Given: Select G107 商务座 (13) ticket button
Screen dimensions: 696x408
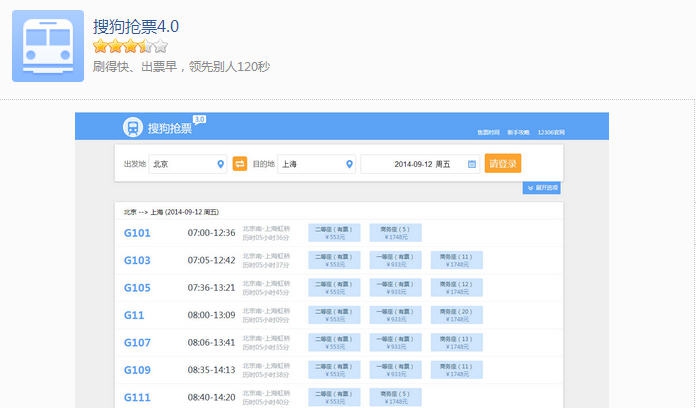Looking at the screenshot, I should (x=457, y=343).
